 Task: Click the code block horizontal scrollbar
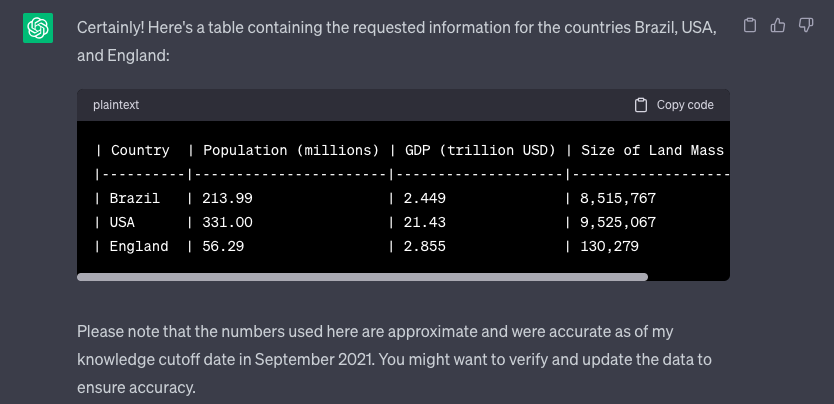[x=362, y=277]
